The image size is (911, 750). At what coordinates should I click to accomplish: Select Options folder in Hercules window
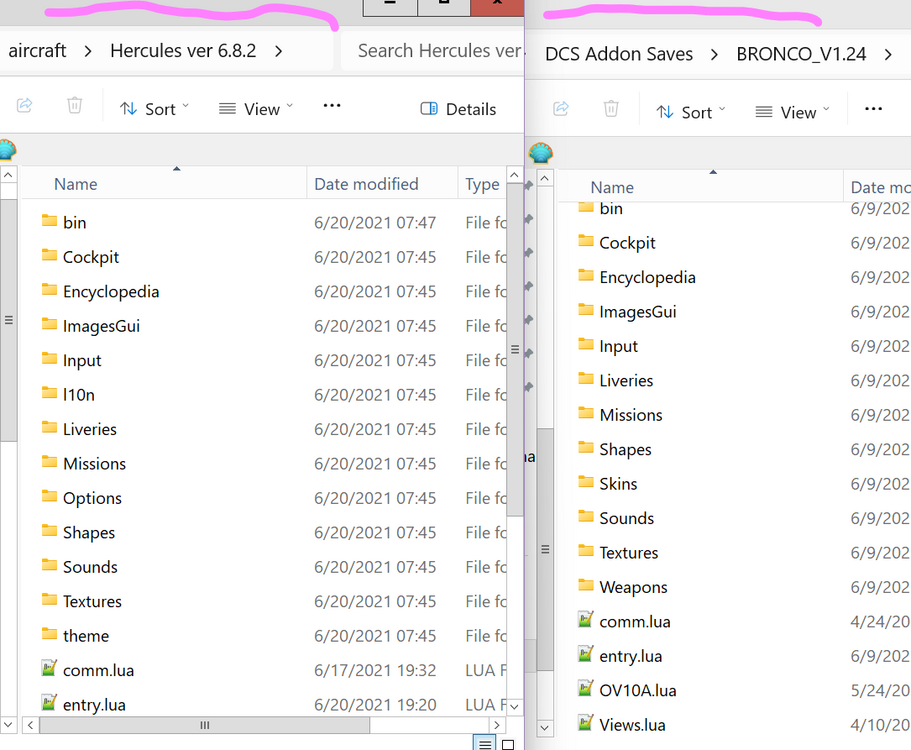[x=92, y=498]
